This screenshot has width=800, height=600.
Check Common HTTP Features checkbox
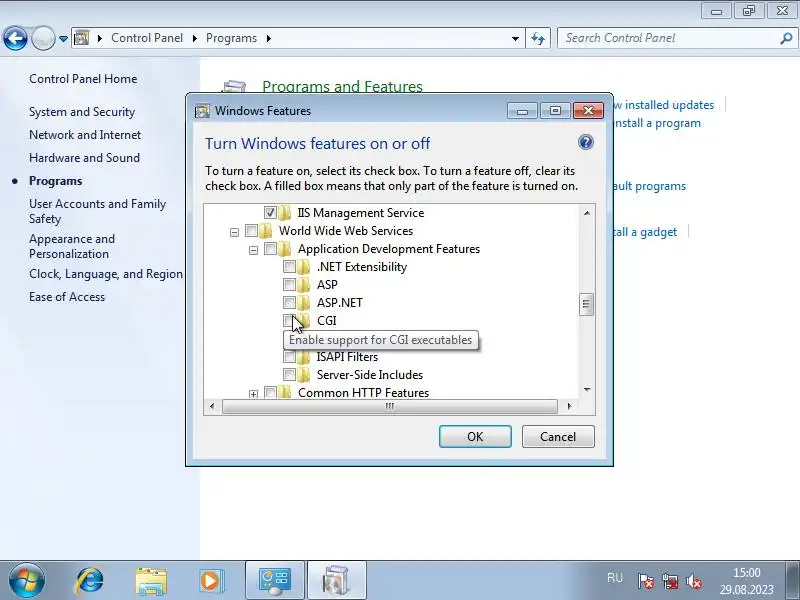point(270,392)
